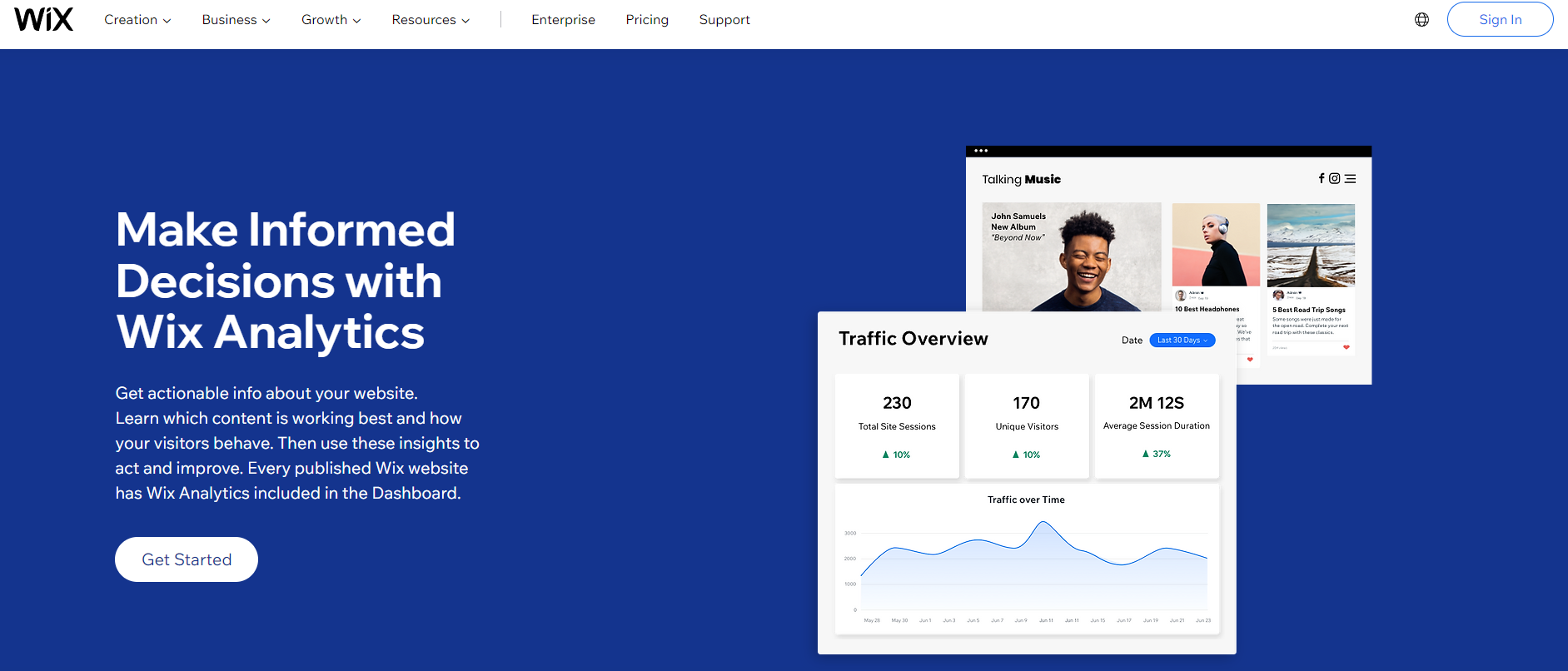Click the Facebook icon in Talking Music mockup
1568x671 pixels.
[x=1322, y=178]
